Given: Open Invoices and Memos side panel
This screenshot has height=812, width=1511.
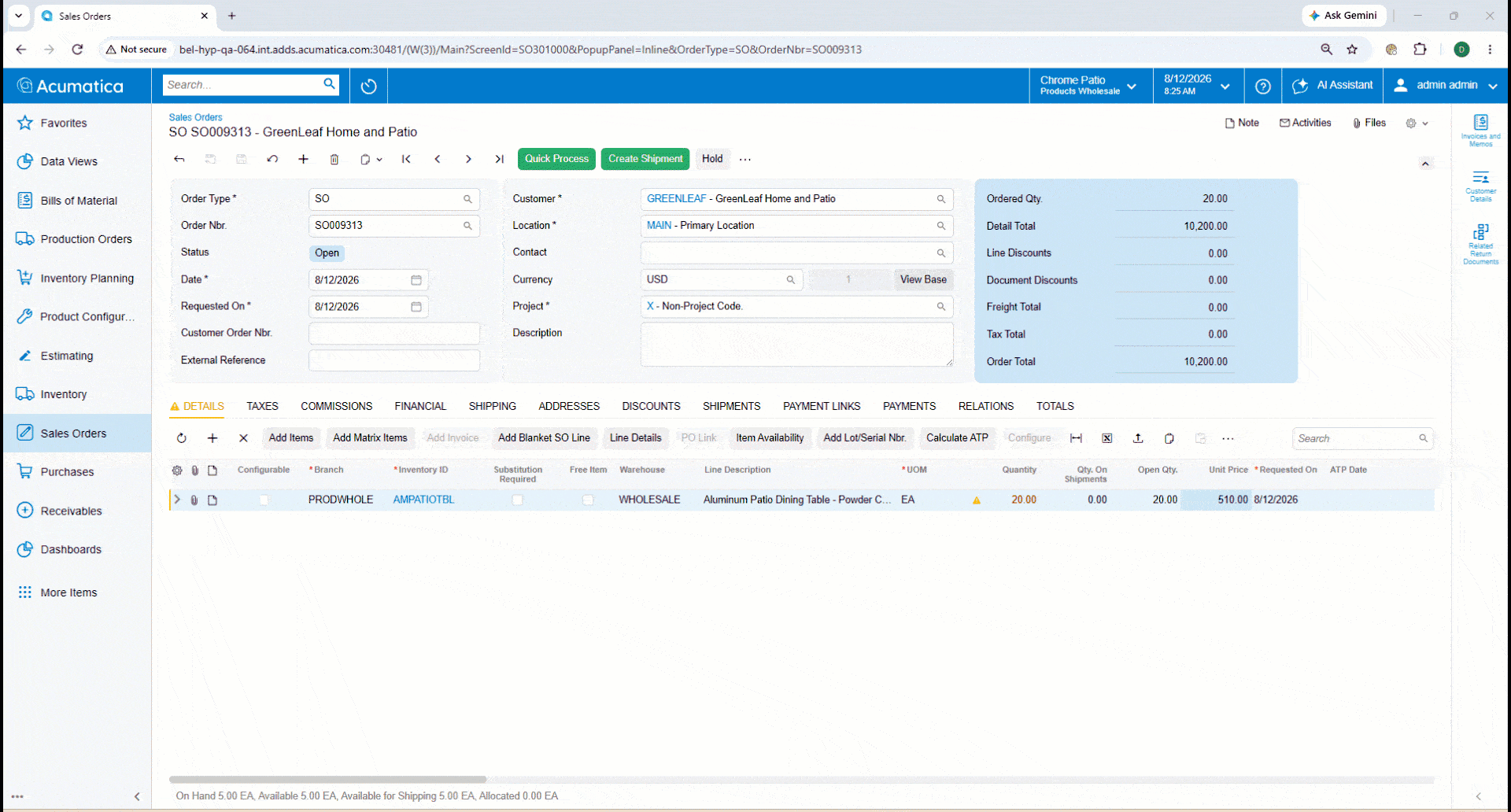Looking at the screenshot, I should pyautogui.click(x=1480, y=131).
